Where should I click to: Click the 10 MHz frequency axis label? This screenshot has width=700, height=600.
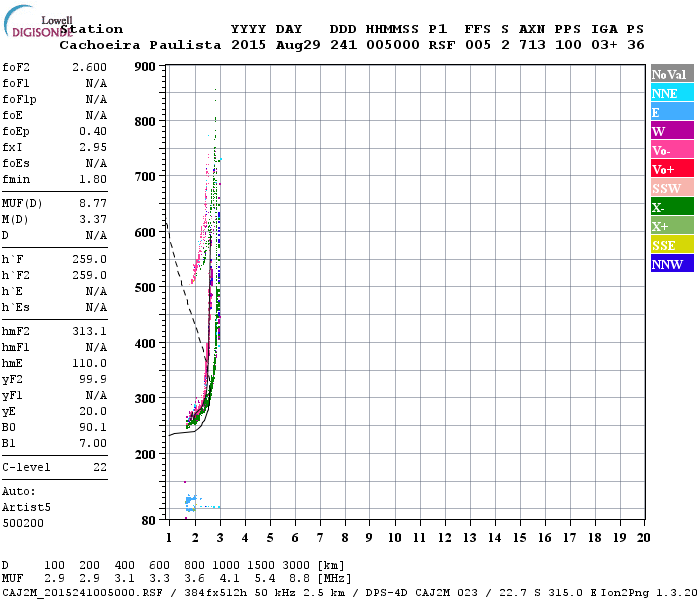394,538
